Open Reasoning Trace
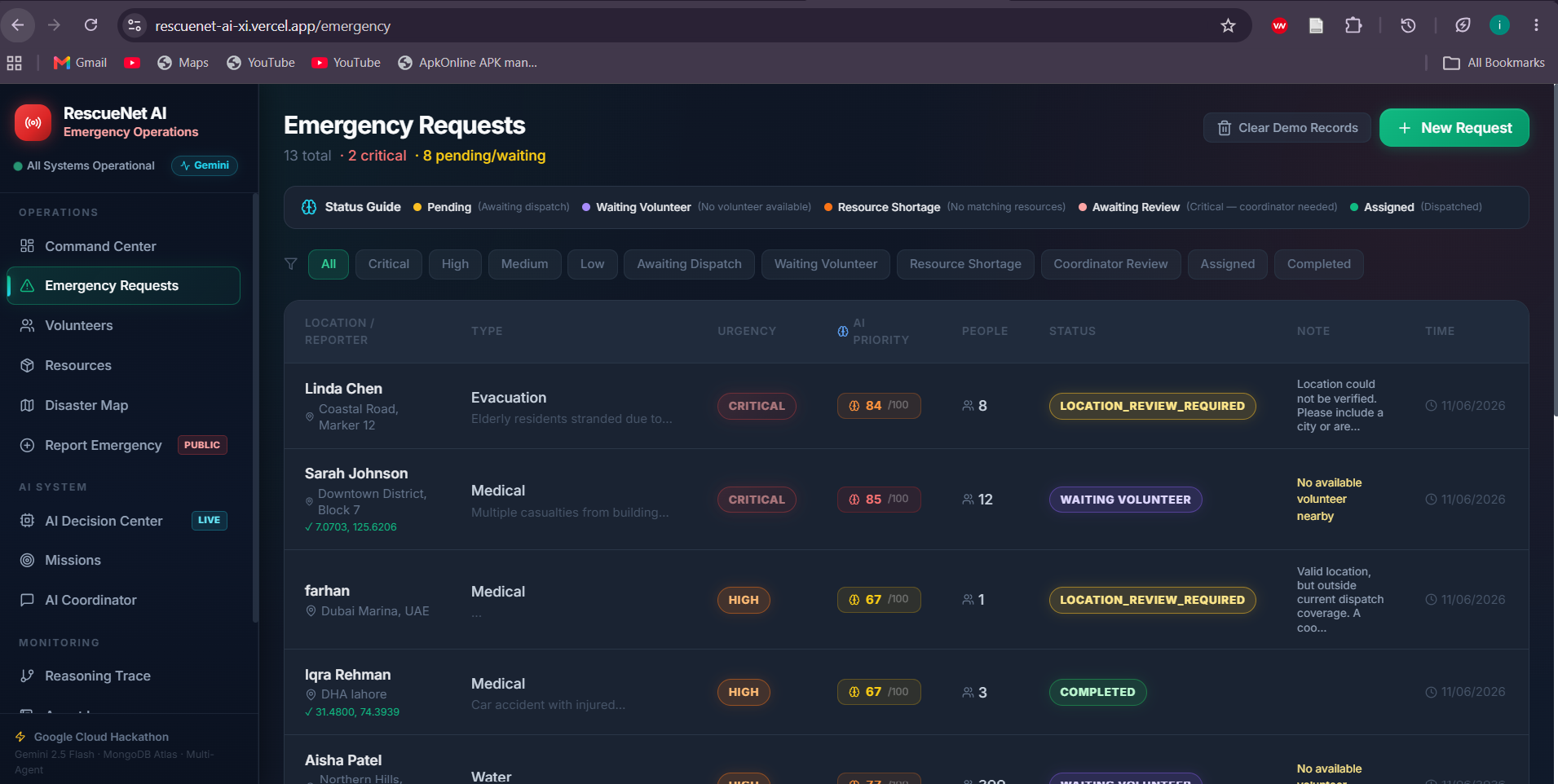 [123, 676]
